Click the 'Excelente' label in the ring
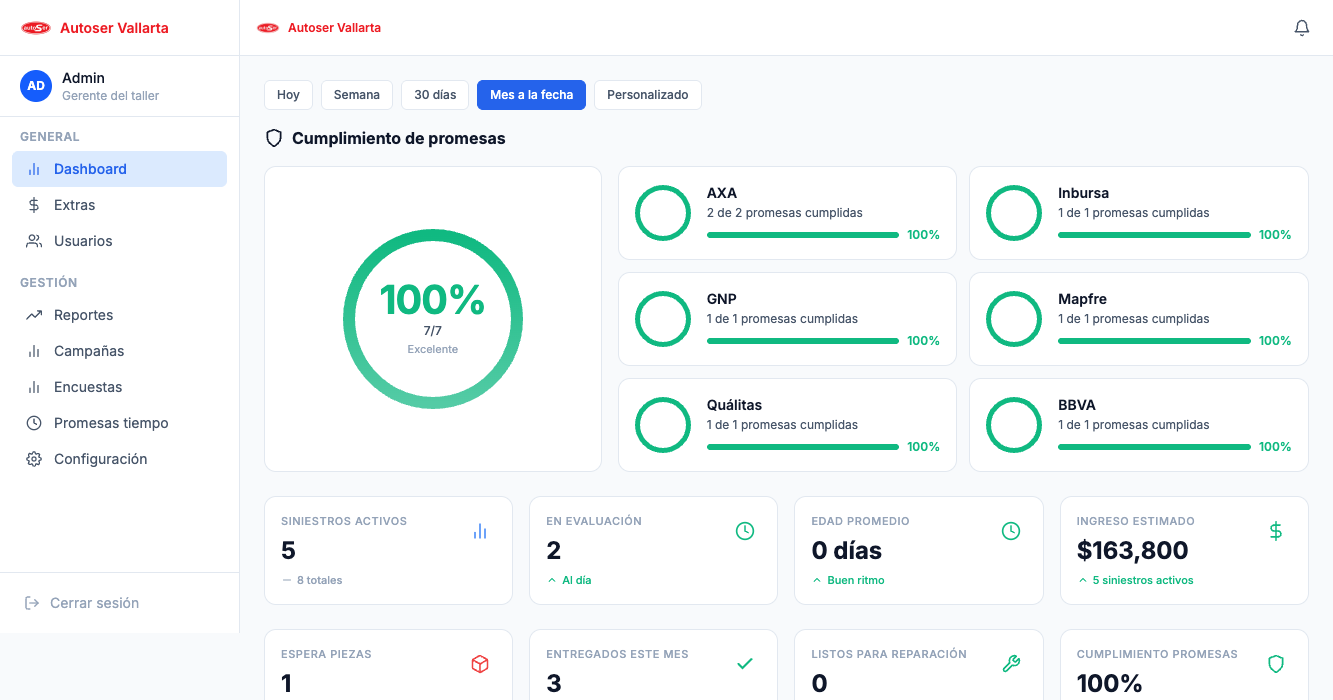Viewport: 1333px width, 700px height. coord(433,350)
